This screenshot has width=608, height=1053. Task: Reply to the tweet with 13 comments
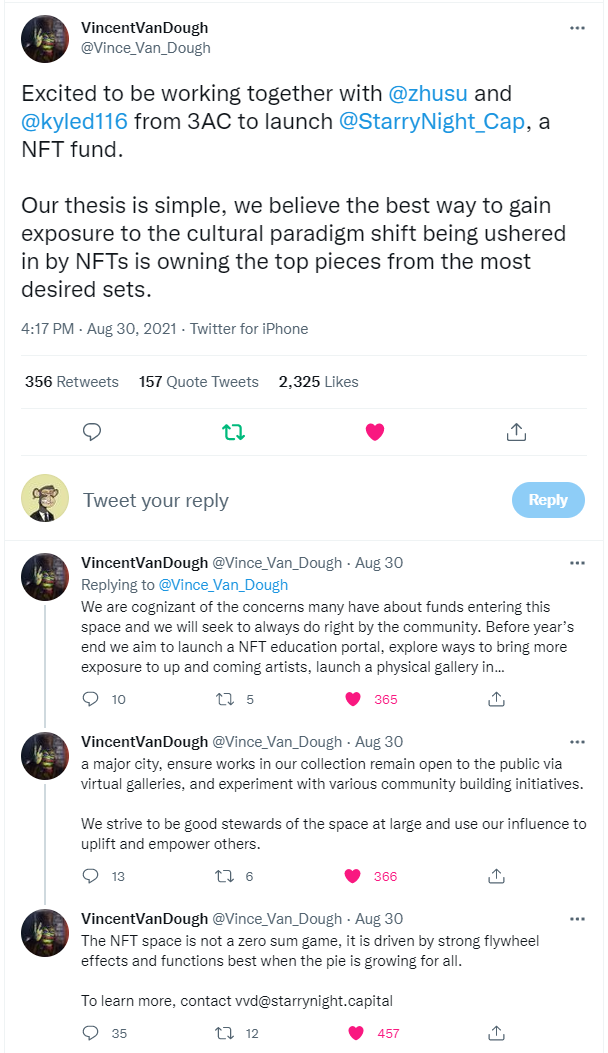click(91, 876)
